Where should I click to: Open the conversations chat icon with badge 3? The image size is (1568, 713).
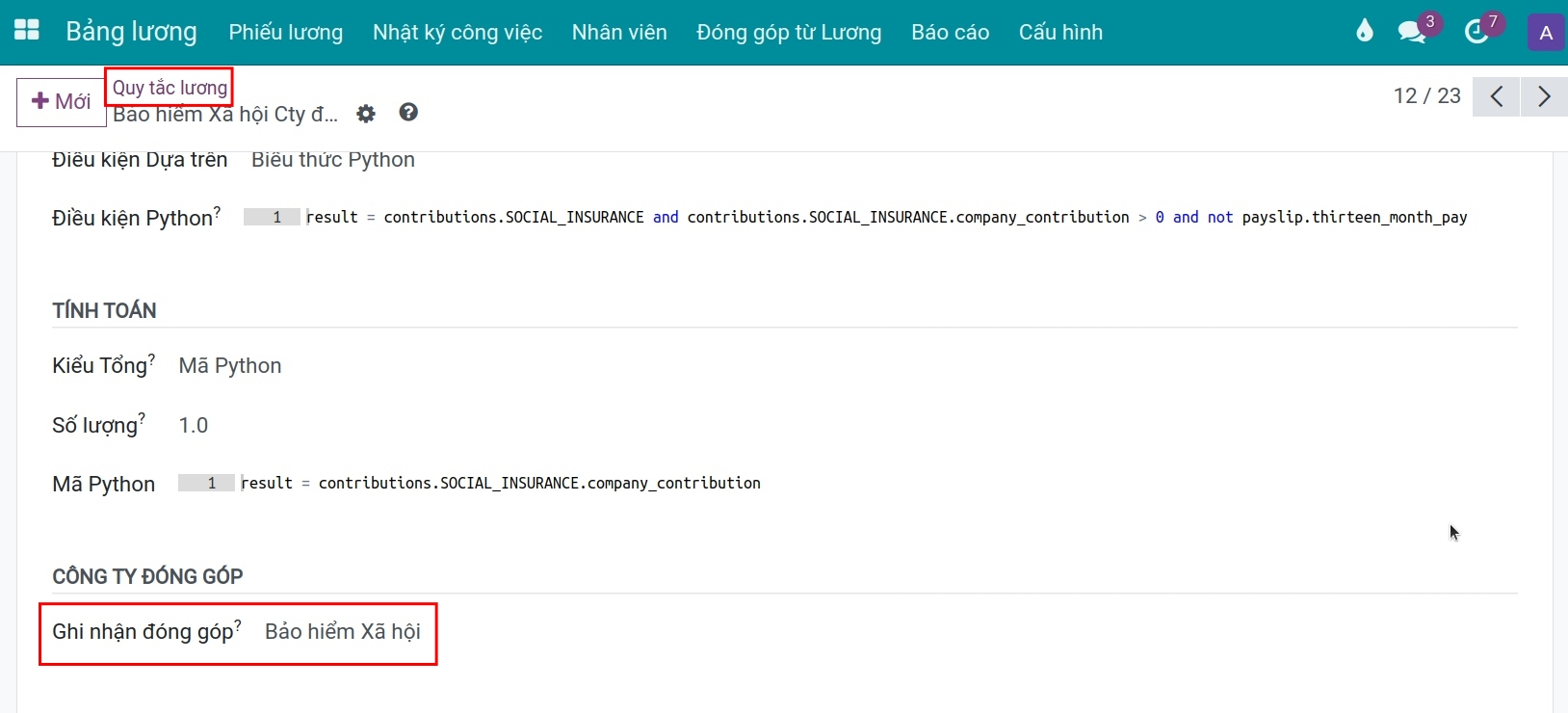click(x=1413, y=32)
